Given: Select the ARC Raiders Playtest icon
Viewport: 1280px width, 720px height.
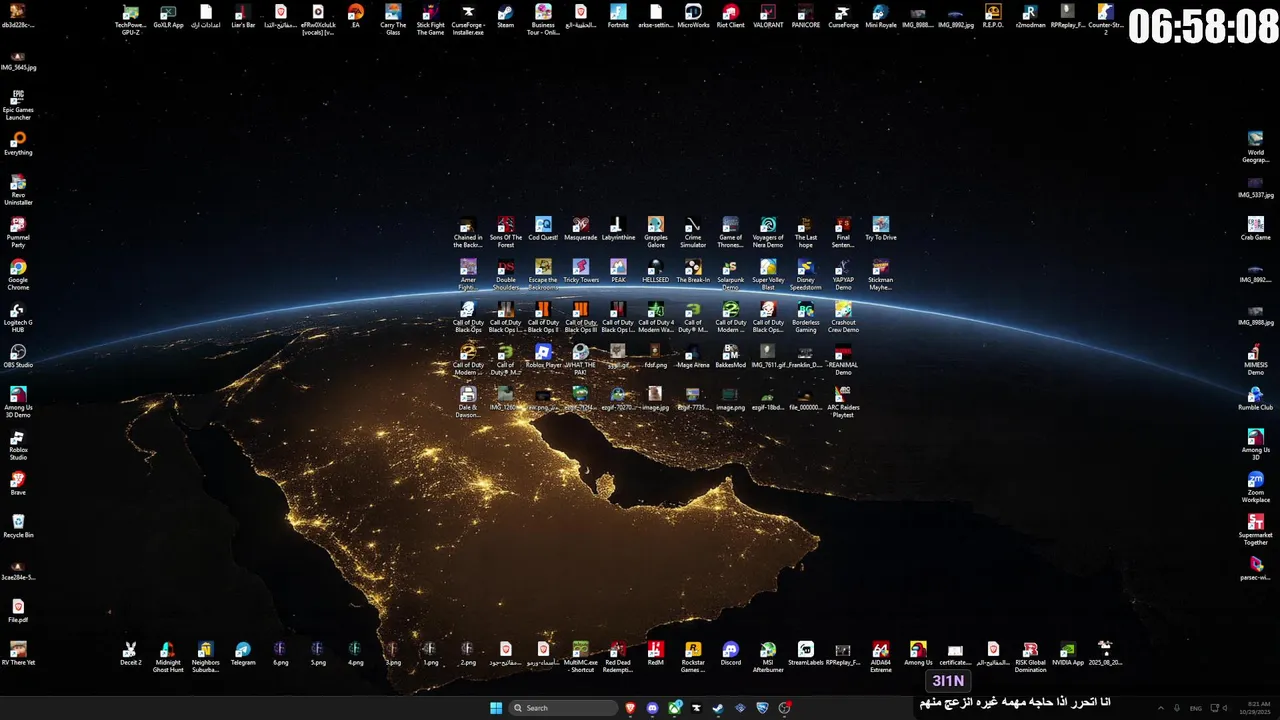Looking at the screenshot, I should 843,402.
